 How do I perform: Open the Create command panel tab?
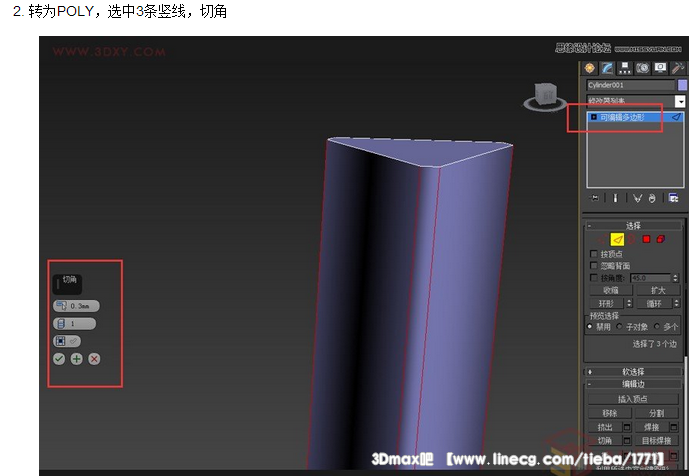coord(590,68)
